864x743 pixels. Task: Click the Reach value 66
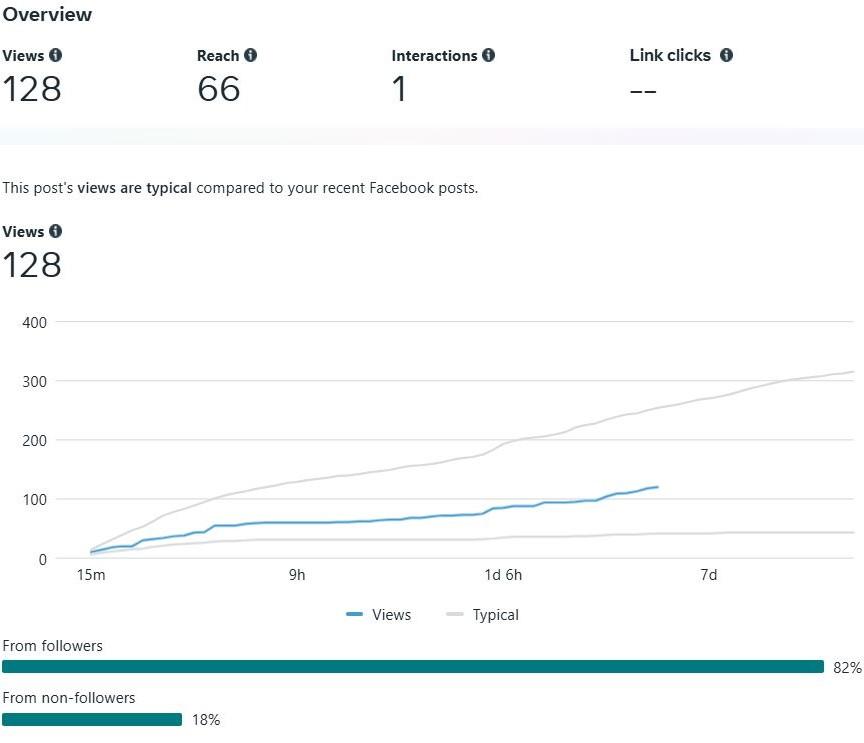(219, 89)
